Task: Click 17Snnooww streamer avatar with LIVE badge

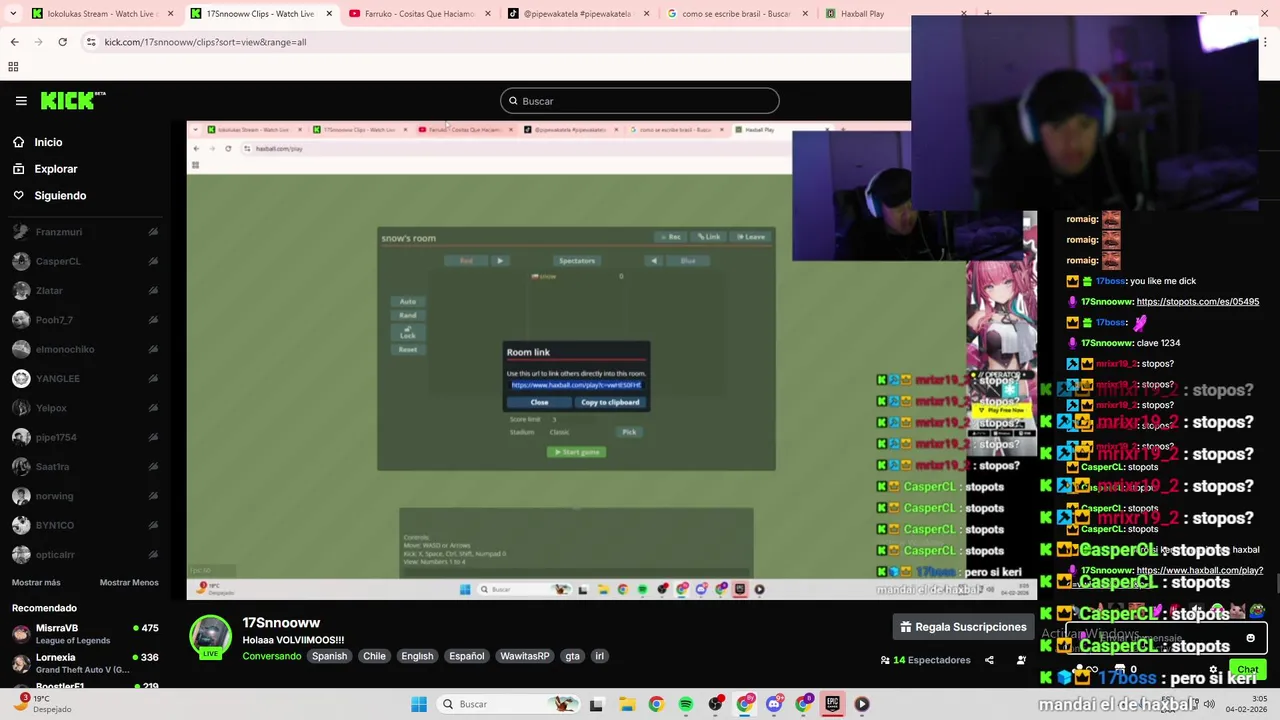Action: pos(210,637)
